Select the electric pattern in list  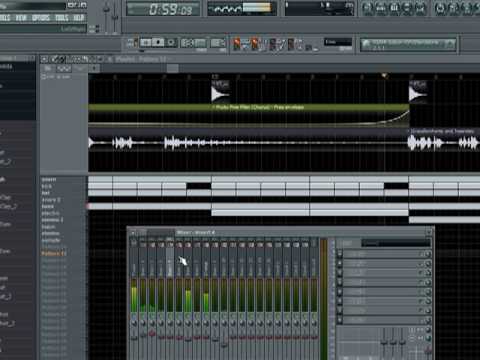pos(50,213)
